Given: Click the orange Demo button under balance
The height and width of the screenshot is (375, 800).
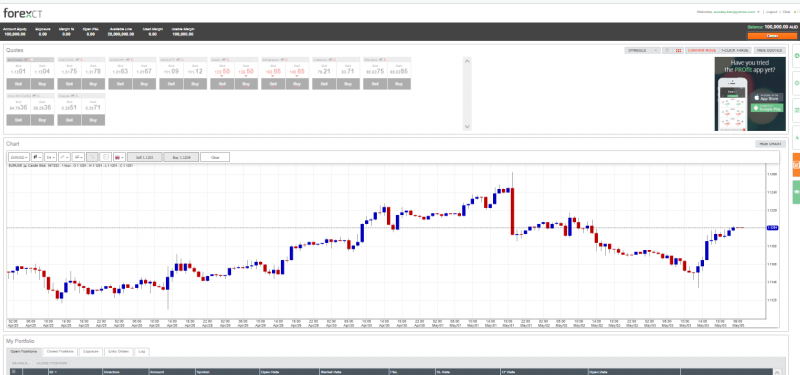Looking at the screenshot, I should pyautogui.click(x=771, y=36).
